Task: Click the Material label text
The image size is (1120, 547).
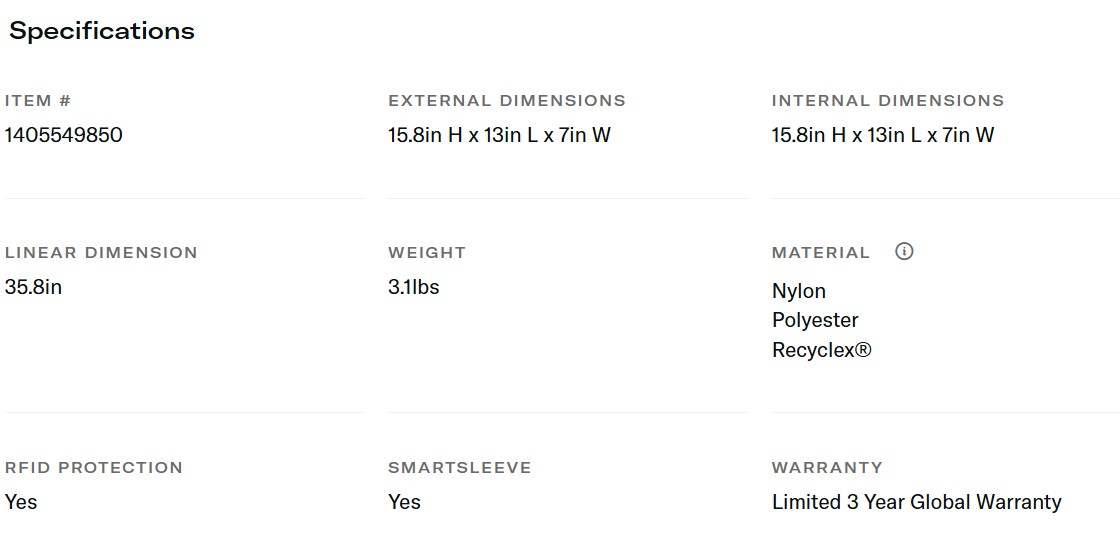Action: (821, 253)
